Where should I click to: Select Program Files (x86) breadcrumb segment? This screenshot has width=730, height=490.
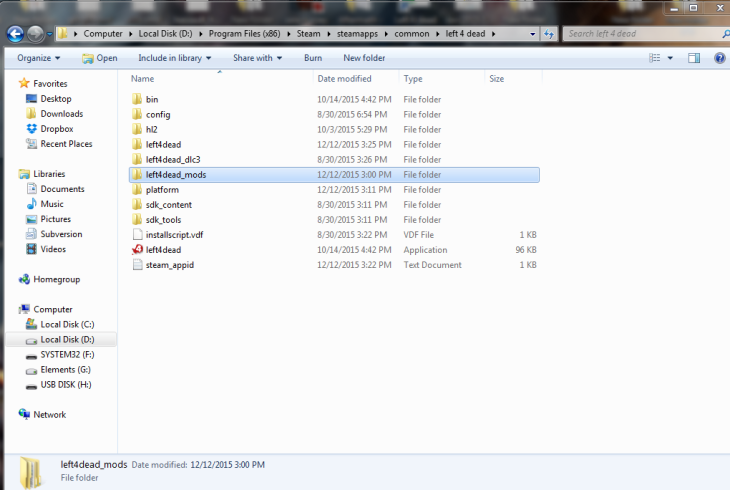click(x=244, y=34)
